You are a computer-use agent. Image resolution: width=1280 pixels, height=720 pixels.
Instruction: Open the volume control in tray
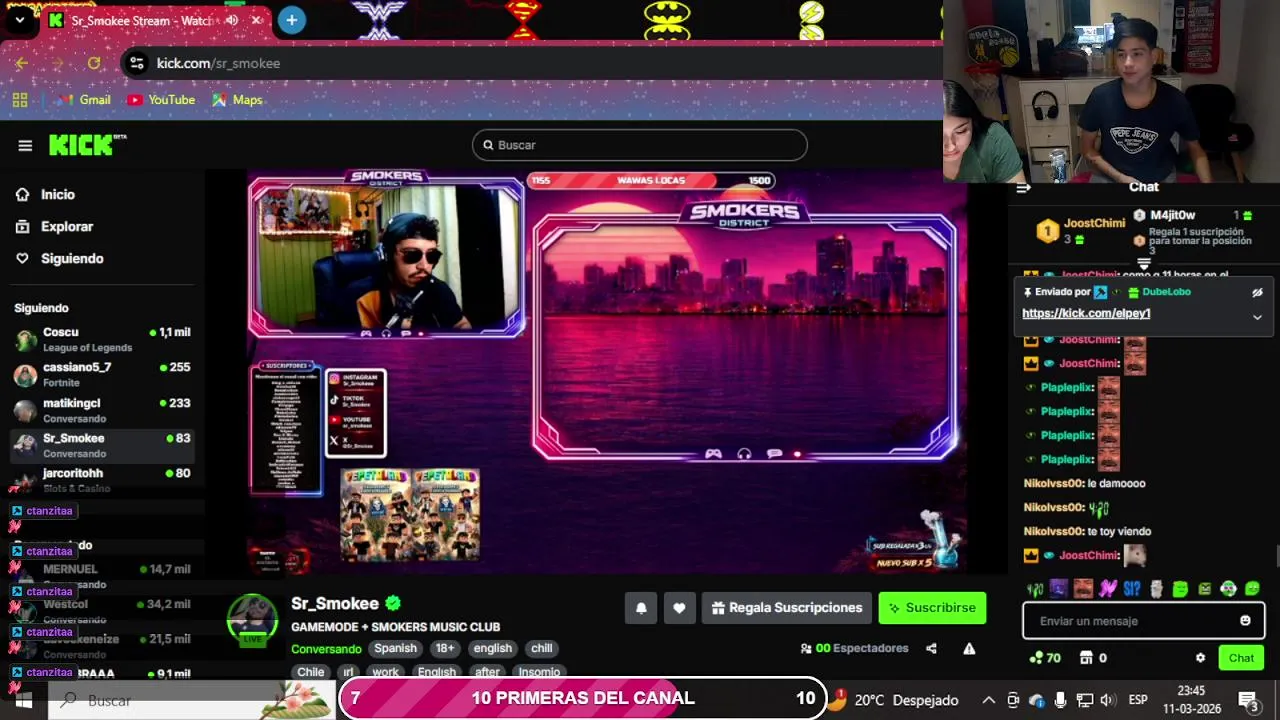(x=1108, y=701)
